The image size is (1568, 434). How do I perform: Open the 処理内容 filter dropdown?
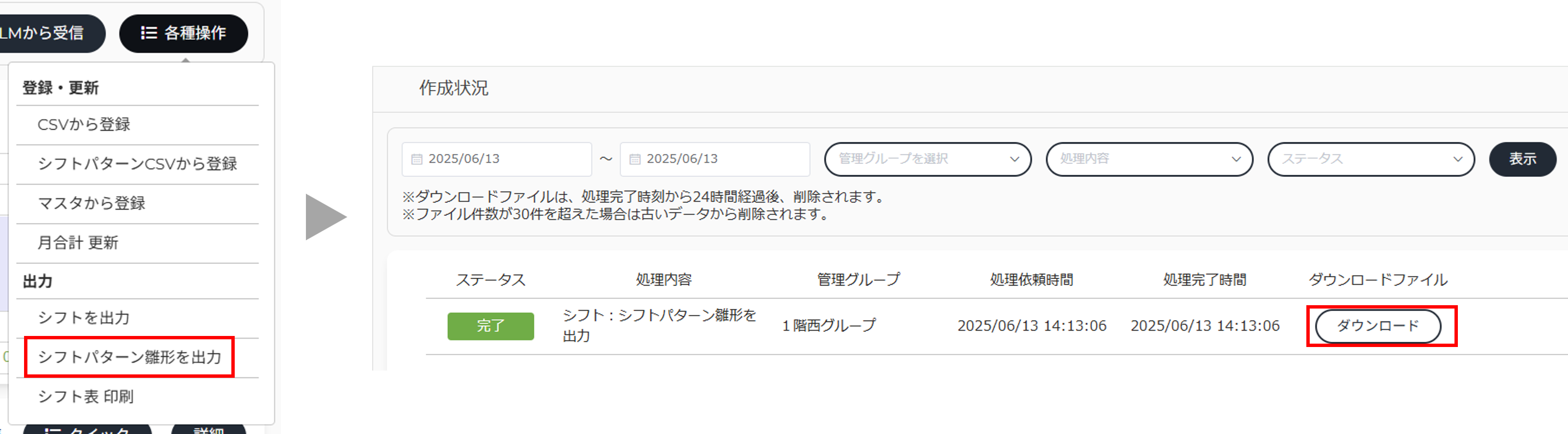[x=1149, y=159]
